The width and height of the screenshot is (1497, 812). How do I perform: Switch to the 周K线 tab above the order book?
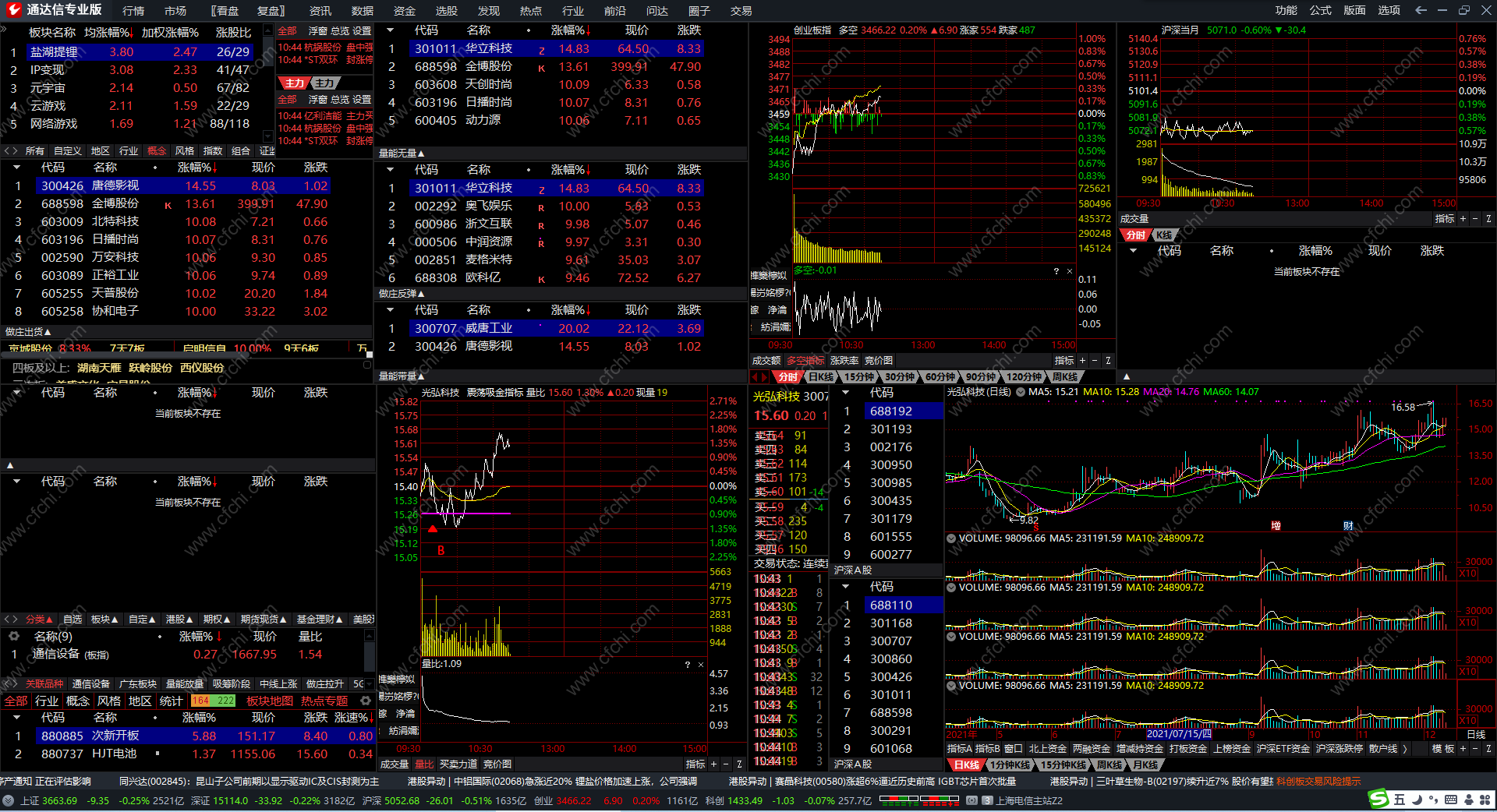tap(1064, 377)
